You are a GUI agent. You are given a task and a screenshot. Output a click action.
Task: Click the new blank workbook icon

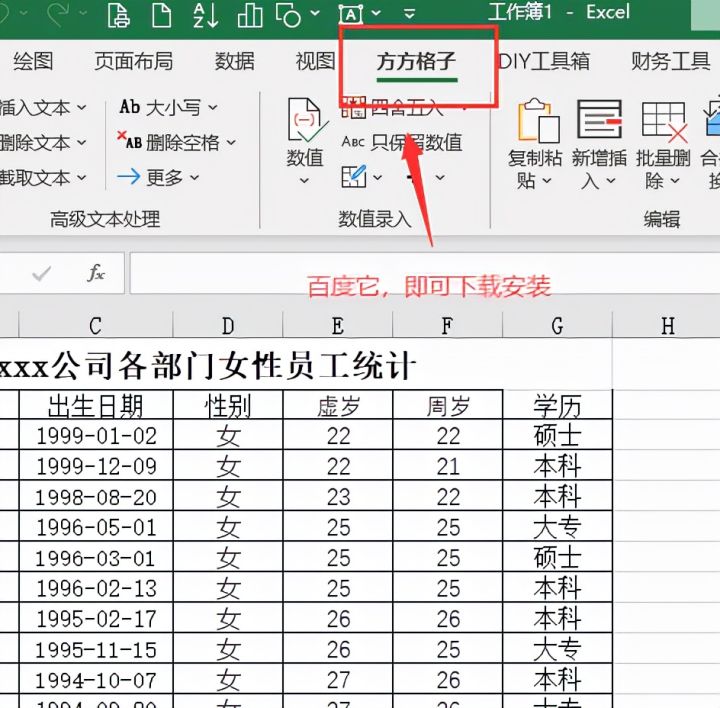click(162, 15)
